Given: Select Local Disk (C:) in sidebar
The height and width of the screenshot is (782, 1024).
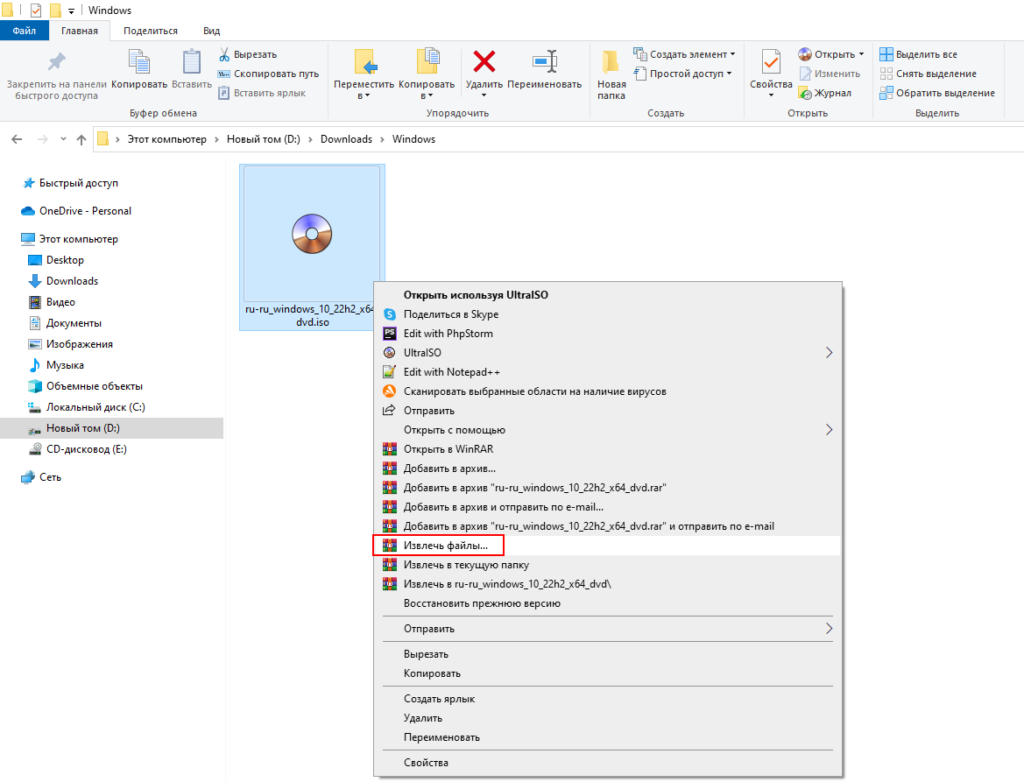Looking at the screenshot, I should [x=95, y=407].
